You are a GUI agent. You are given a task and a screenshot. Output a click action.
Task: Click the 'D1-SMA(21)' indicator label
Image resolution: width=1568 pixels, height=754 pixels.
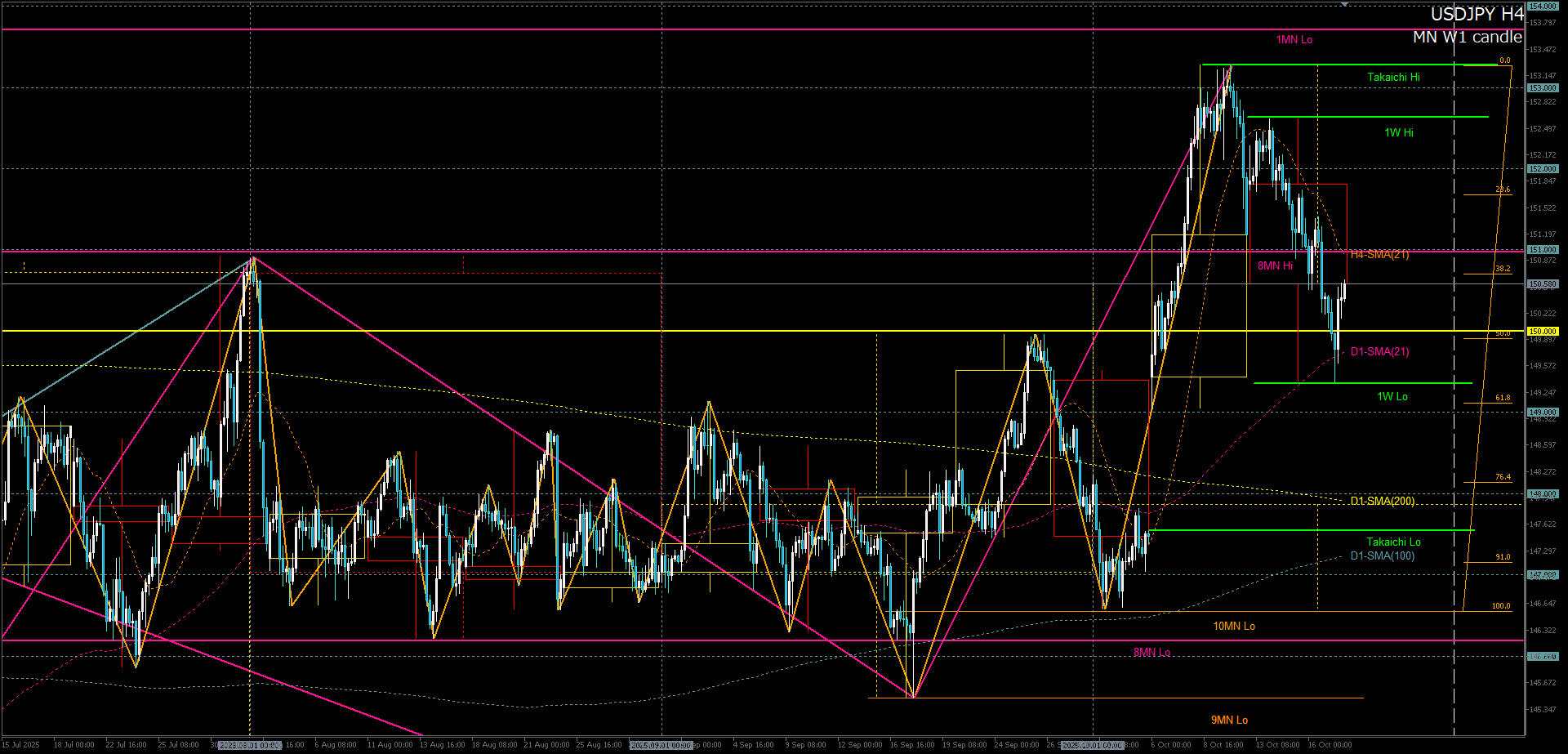pyautogui.click(x=1379, y=352)
